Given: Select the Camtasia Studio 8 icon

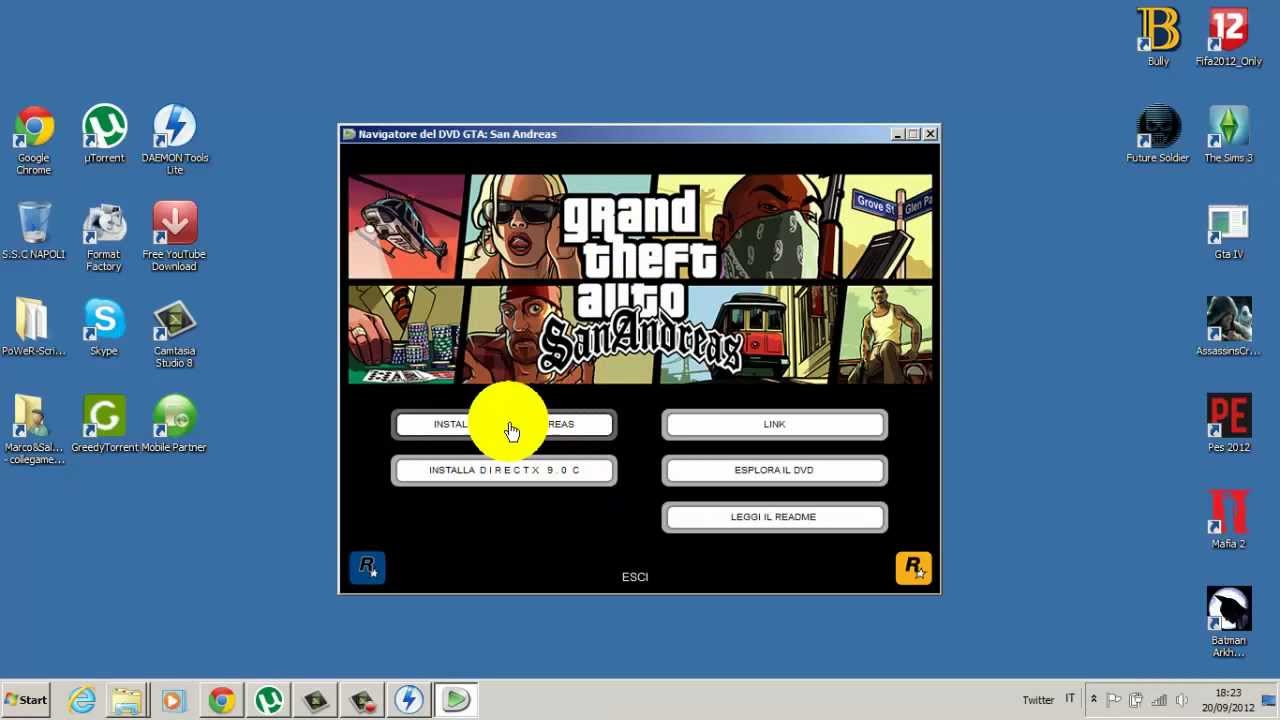Looking at the screenshot, I should [174, 334].
